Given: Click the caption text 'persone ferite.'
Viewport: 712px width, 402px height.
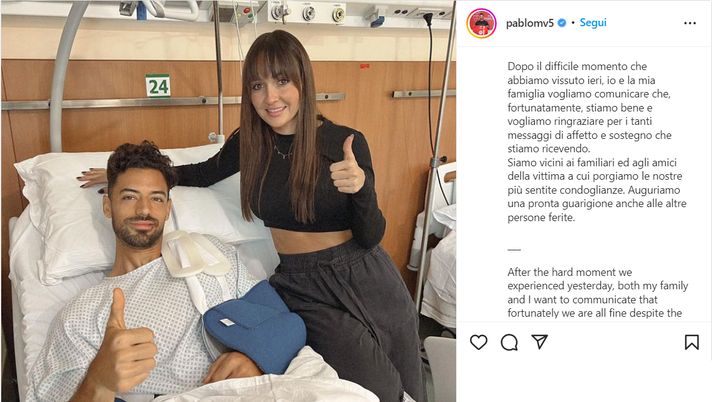Looking at the screenshot, I should [541, 217].
